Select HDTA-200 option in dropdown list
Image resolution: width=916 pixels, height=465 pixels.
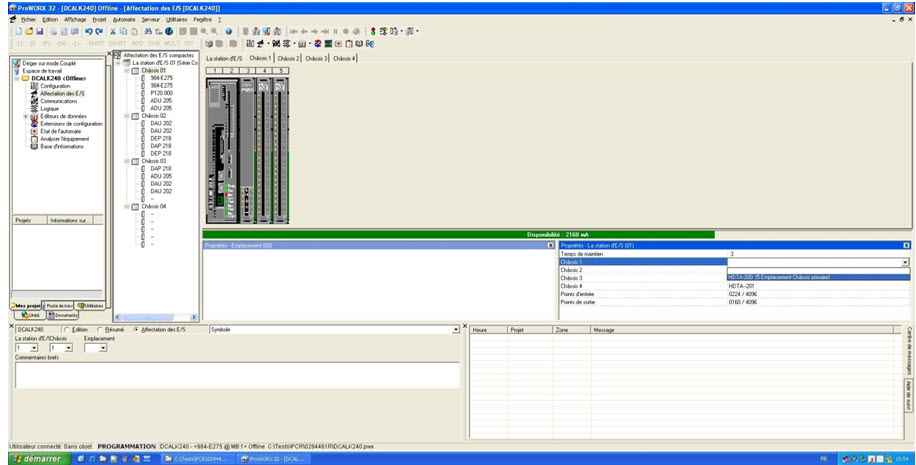[818, 277]
